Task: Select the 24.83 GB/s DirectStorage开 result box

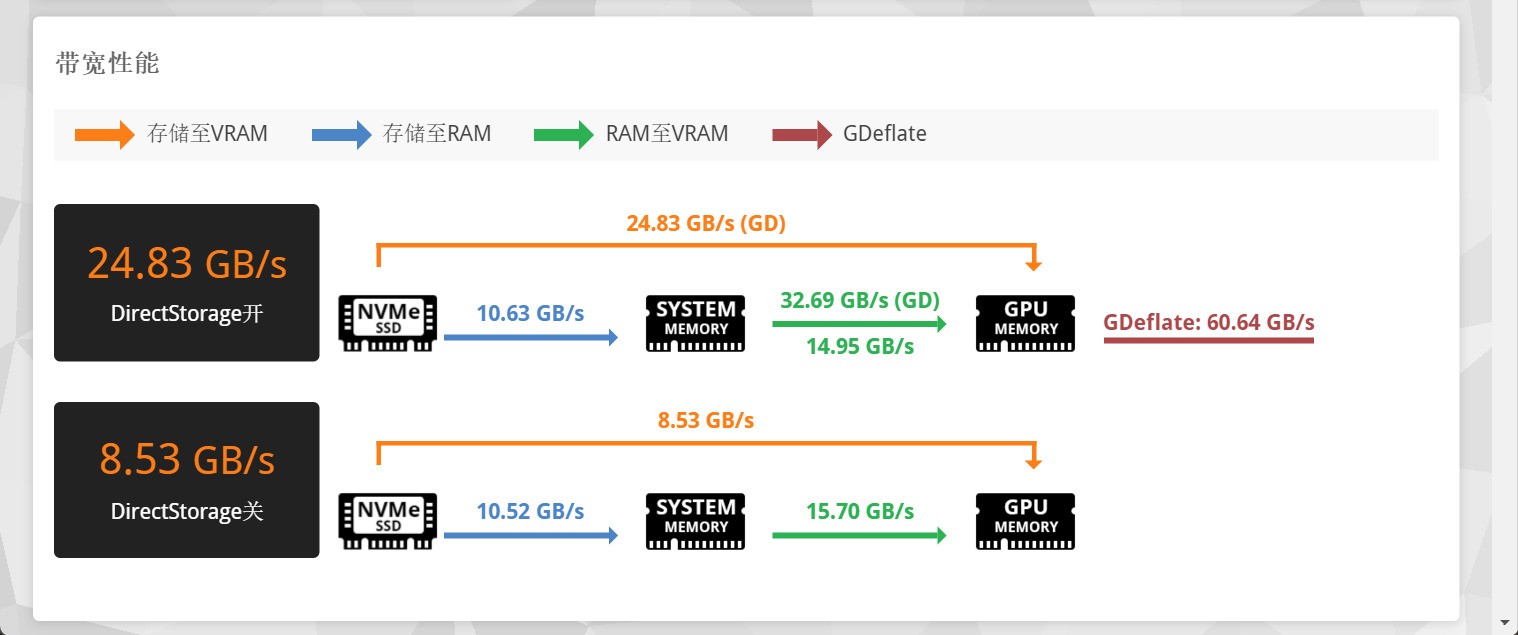Action: point(187,283)
